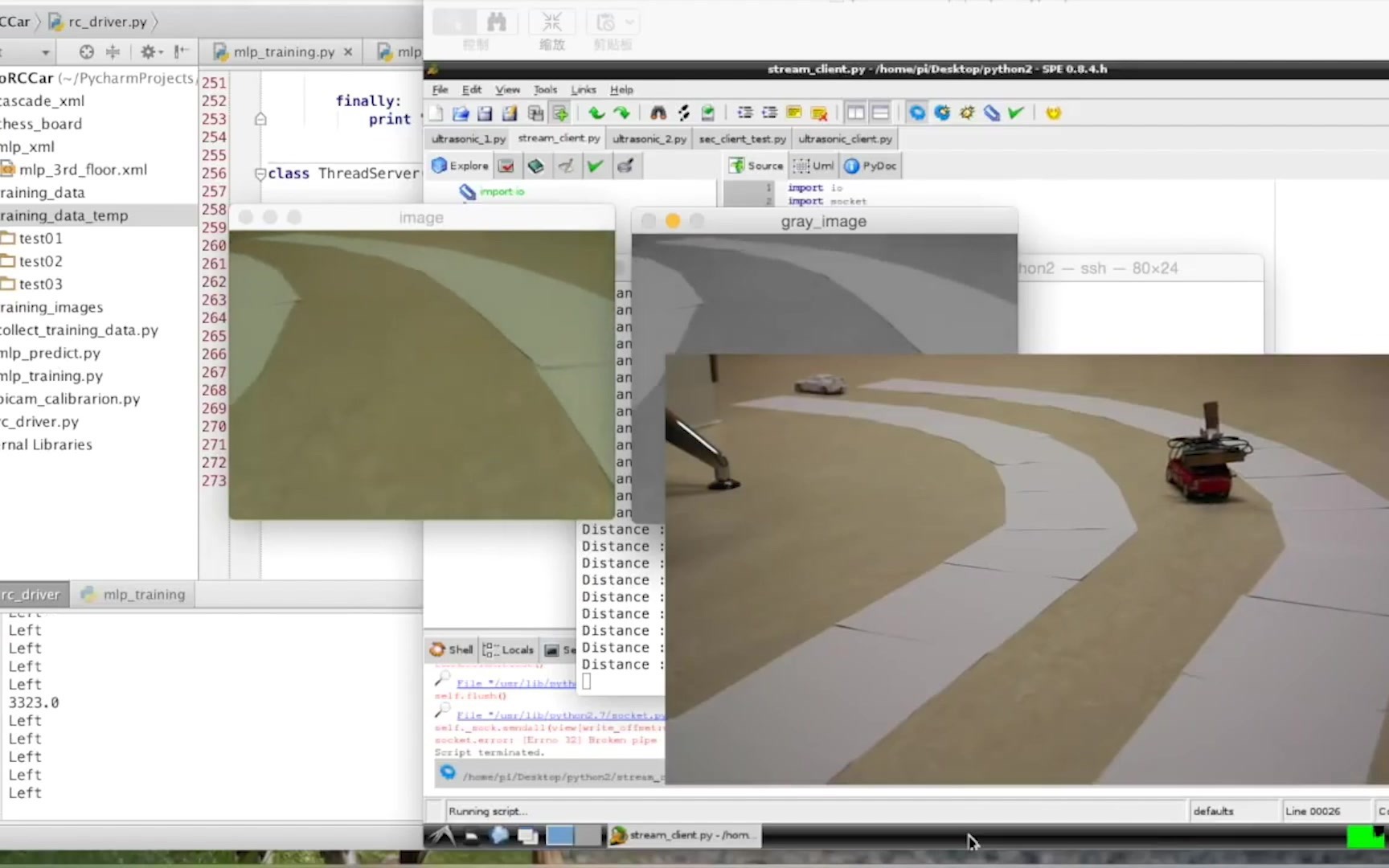Toggle the horizontal split view button
Screen dimensions: 1389x868
click(880, 113)
